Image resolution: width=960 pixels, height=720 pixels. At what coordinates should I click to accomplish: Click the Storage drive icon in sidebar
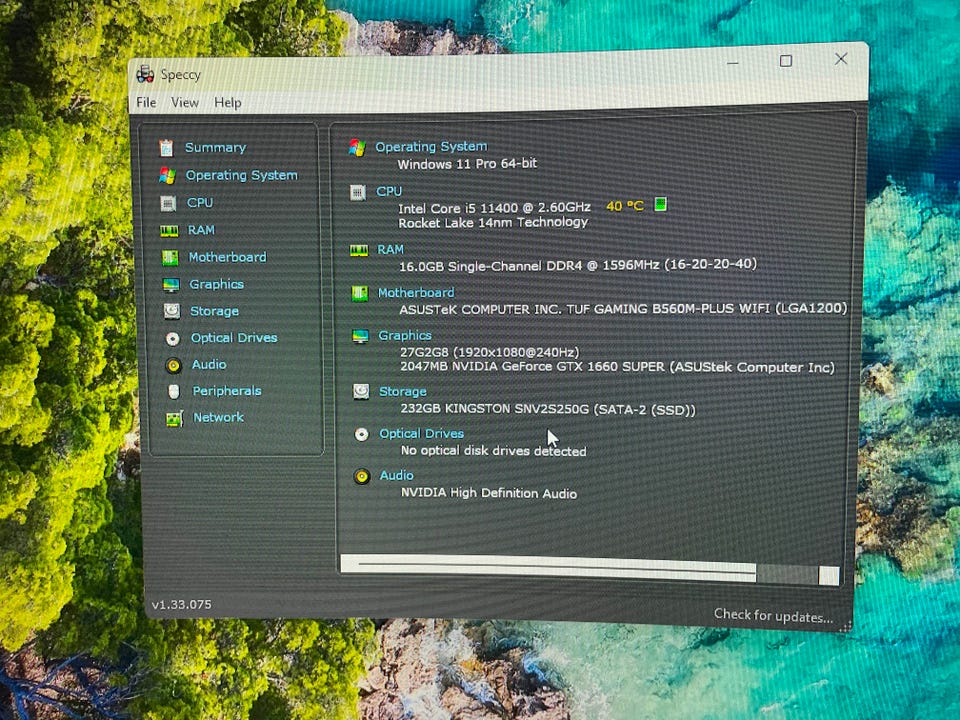172,311
